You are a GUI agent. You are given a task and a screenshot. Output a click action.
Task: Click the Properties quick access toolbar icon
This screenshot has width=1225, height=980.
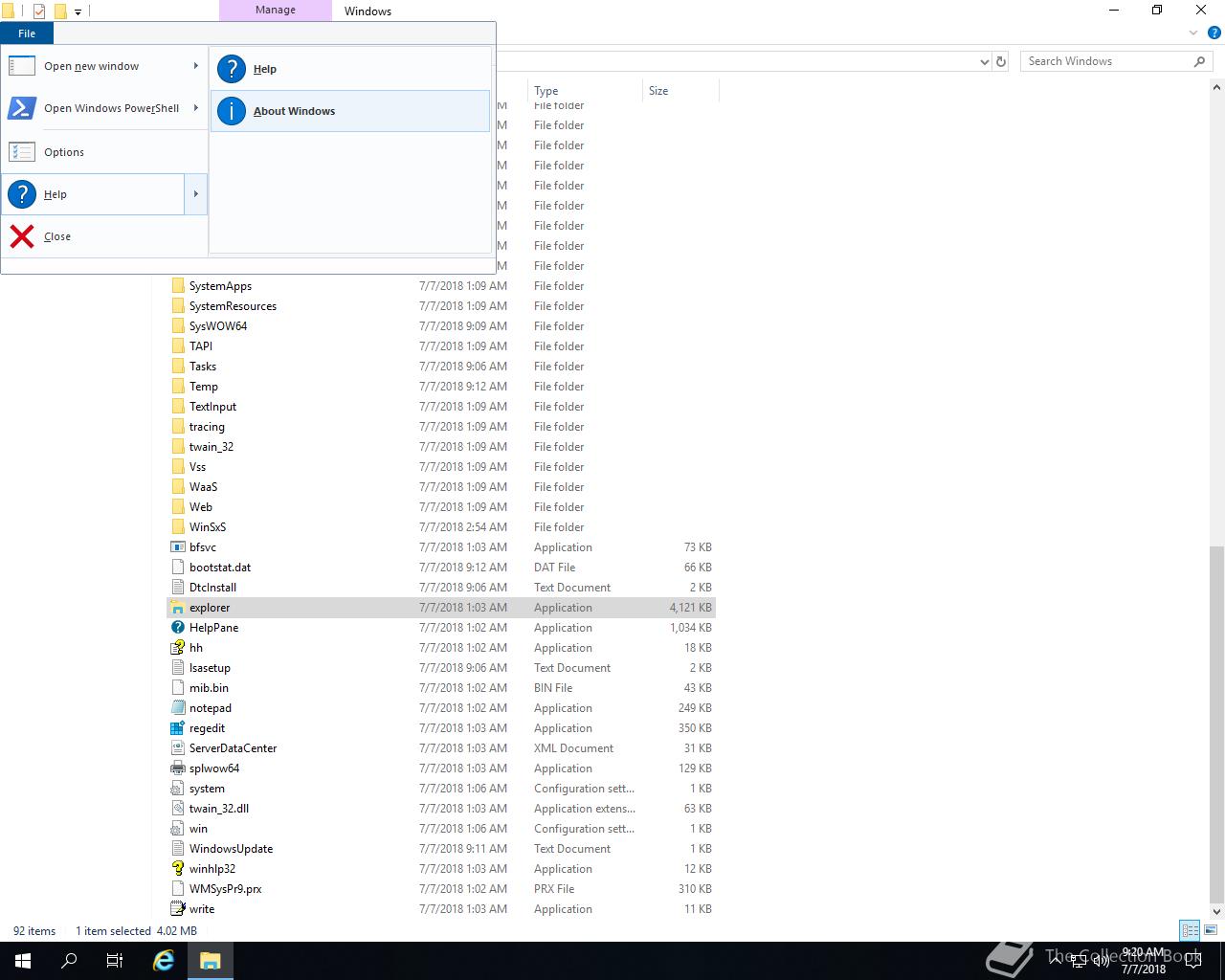39,11
